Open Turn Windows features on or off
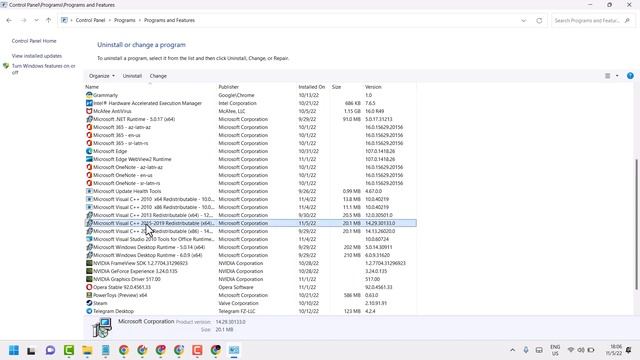This screenshot has height=360, width=640. click(43, 69)
